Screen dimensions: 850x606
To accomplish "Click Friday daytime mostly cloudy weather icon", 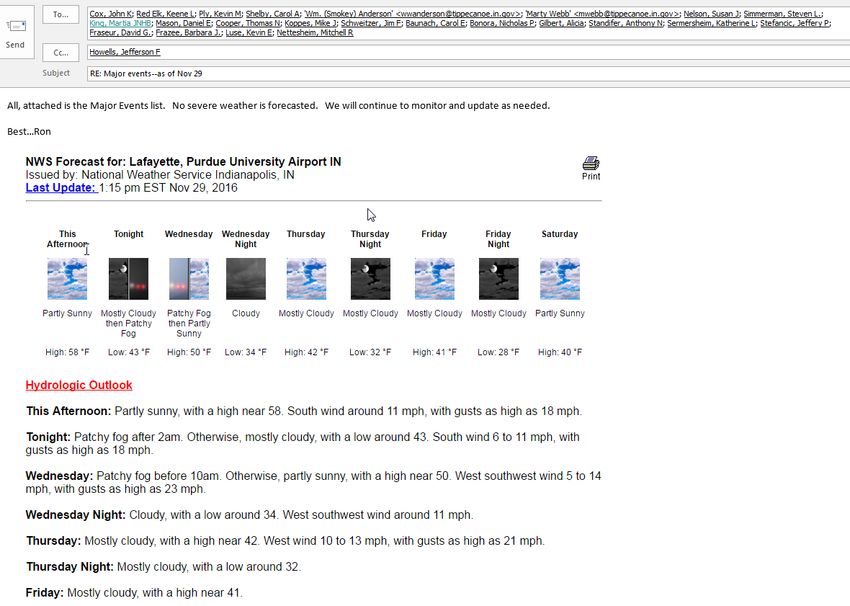I will [434, 279].
